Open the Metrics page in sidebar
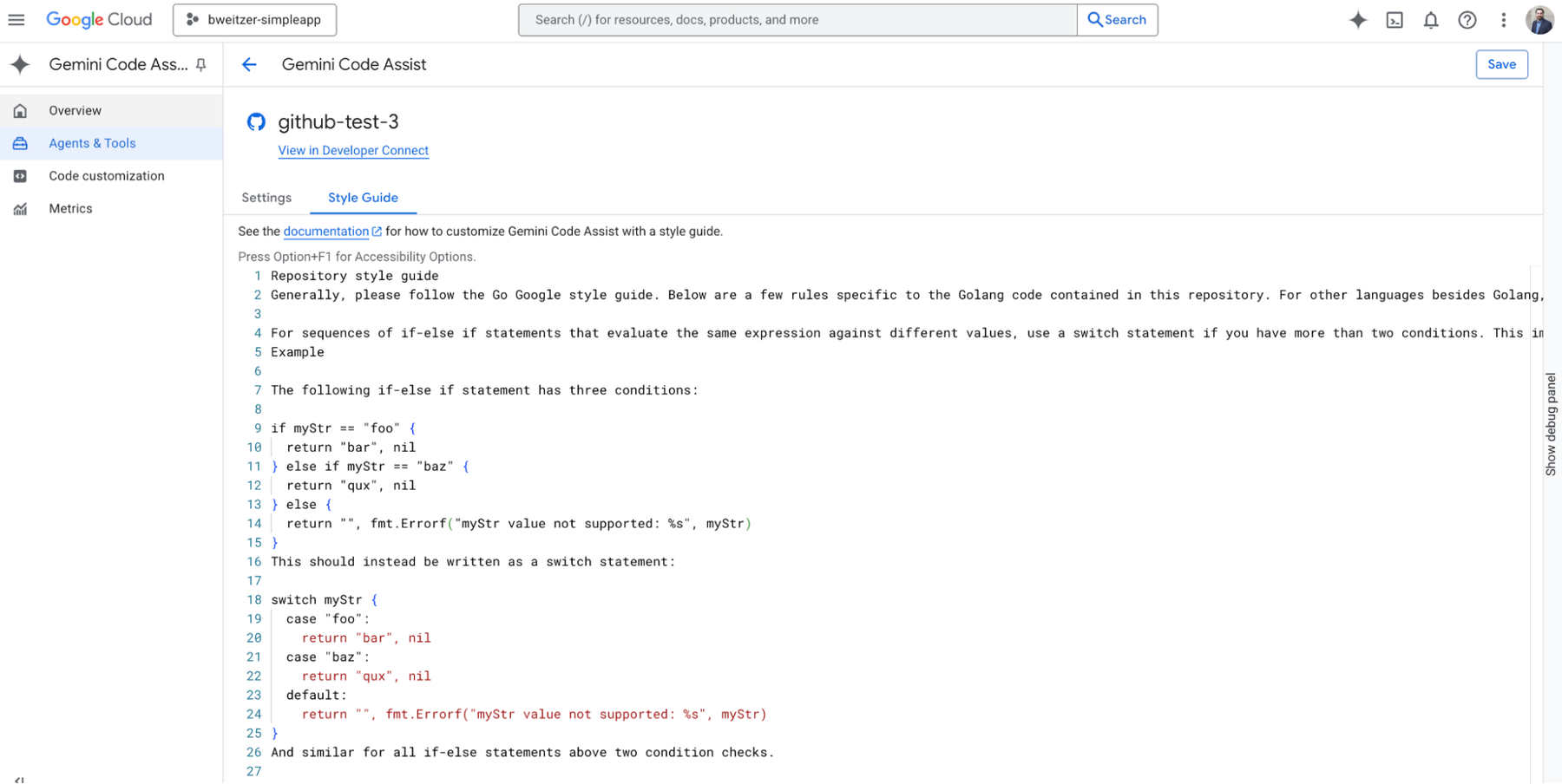1562x784 pixels. click(x=70, y=209)
